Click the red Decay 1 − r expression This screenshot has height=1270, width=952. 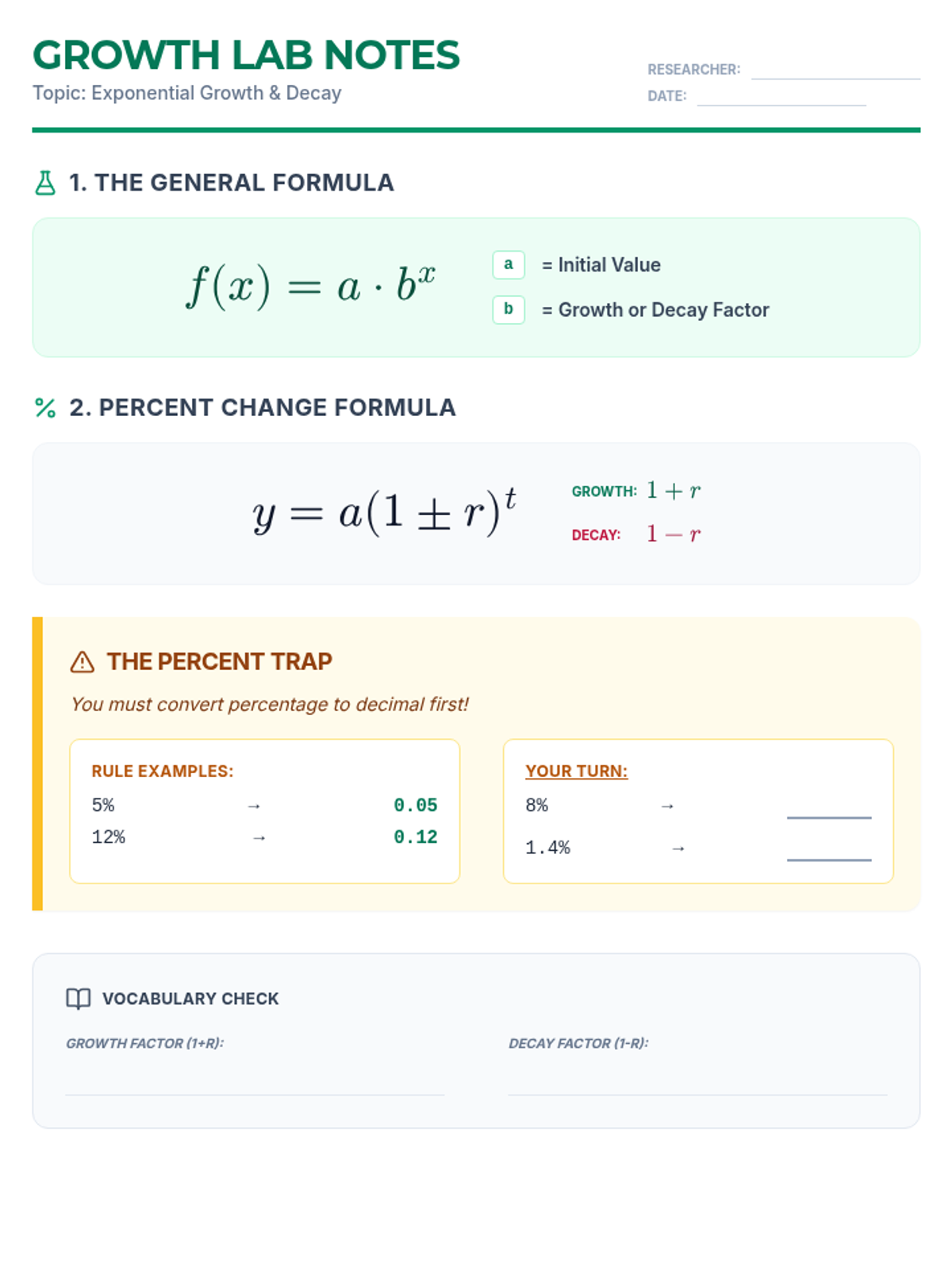point(674,534)
